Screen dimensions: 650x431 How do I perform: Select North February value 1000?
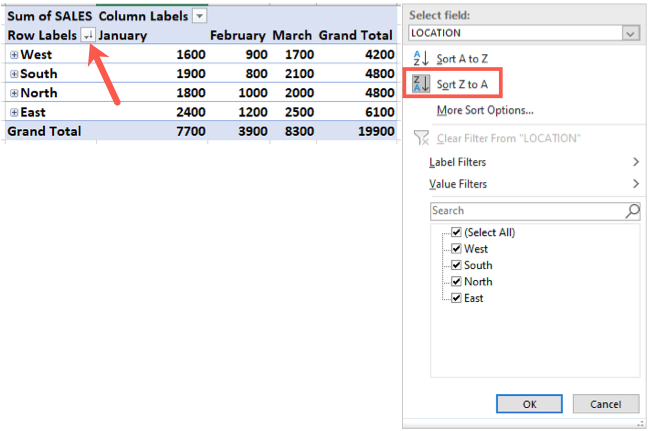253,92
